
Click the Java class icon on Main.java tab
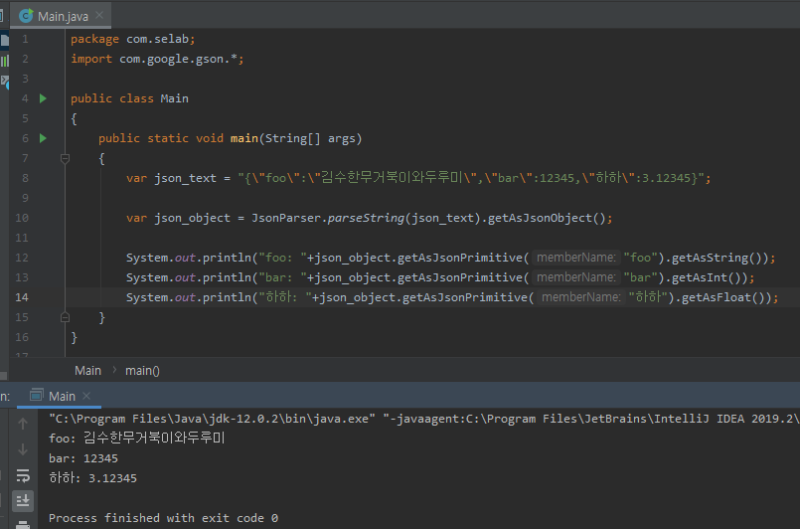(25, 17)
